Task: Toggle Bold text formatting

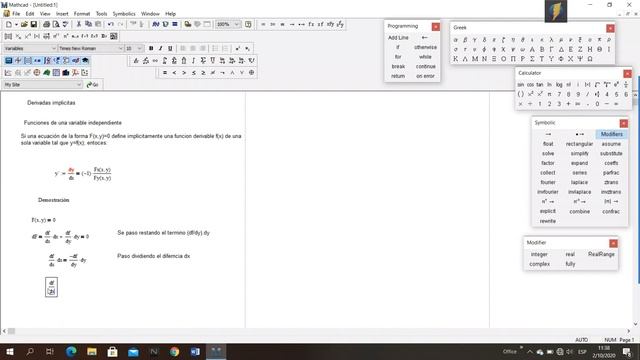Action: [x=151, y=49]
